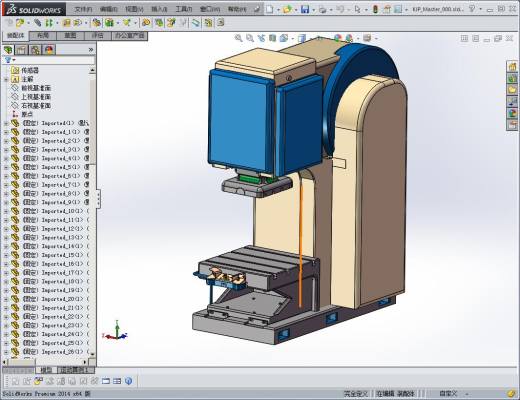Click the New document icon
The image size is (520, 400).
click(x=270, y=10)
